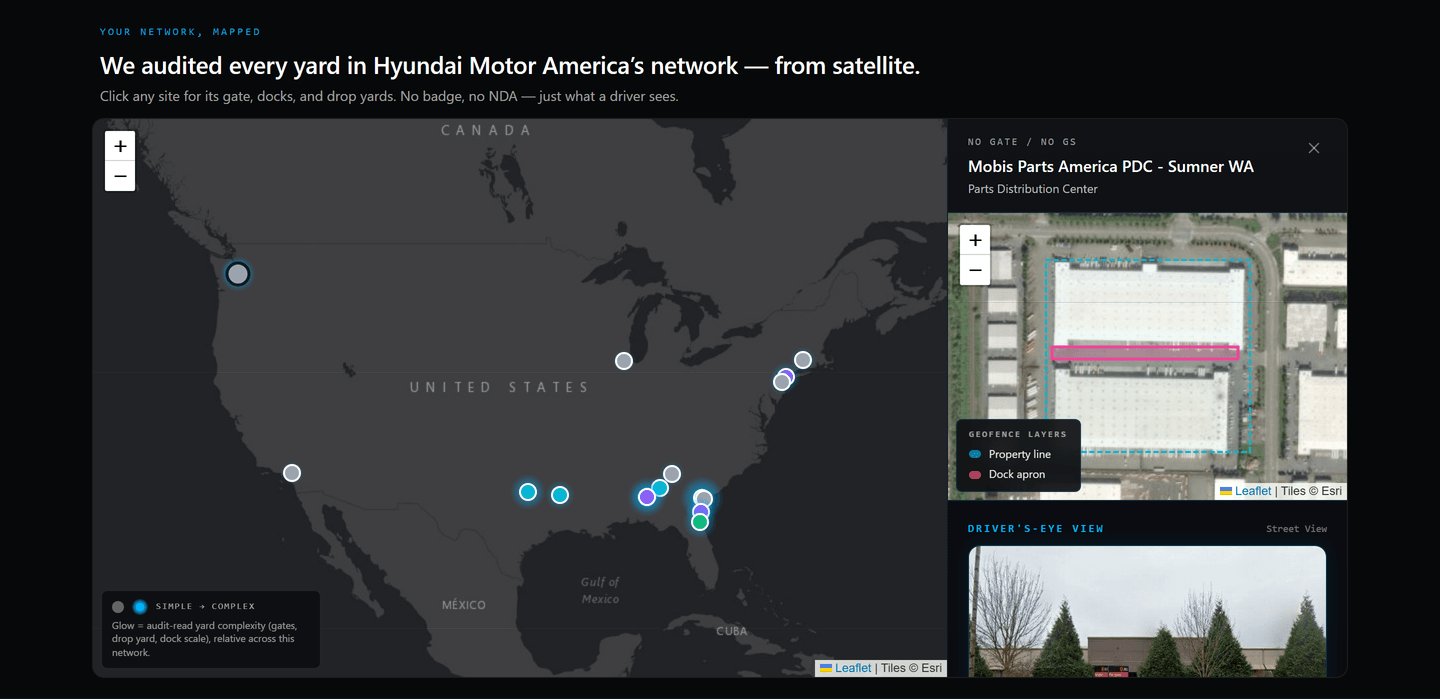1440x699 pixels.
Task: Open the gray marker on the Georgia coast
Action: click(x=704, y=499)
